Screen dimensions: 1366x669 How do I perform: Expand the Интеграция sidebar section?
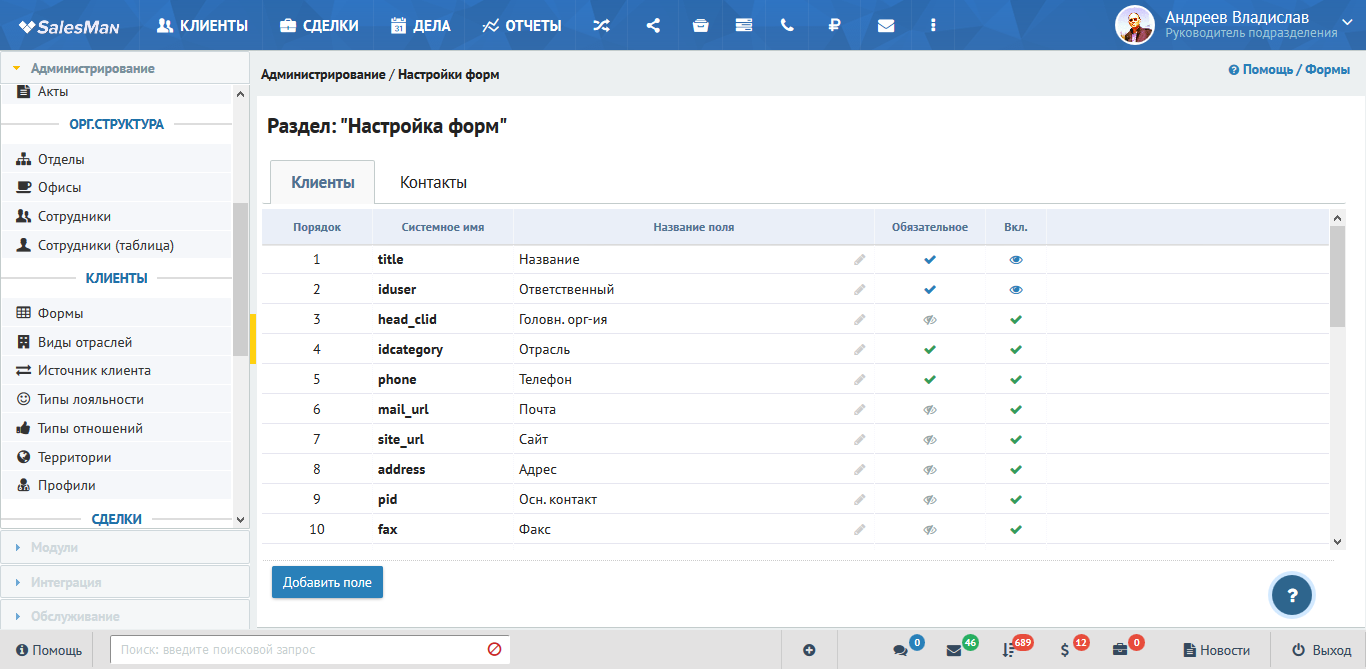click(125, 582)
